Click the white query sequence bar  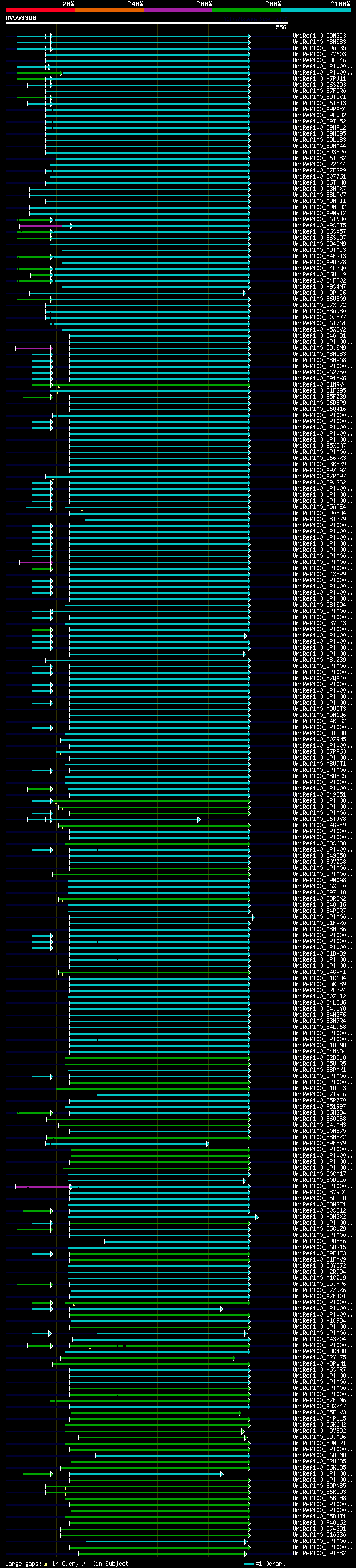point(147,23)
